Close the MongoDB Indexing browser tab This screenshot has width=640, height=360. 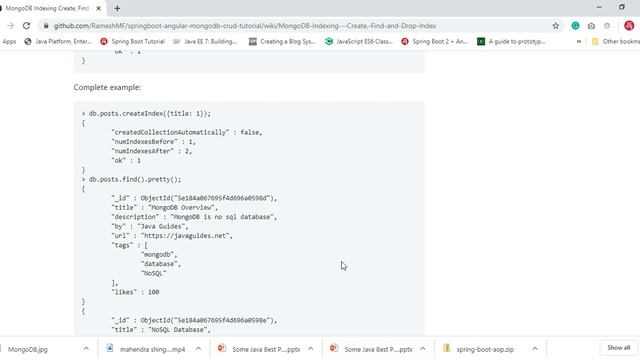(x=98, y=8)
